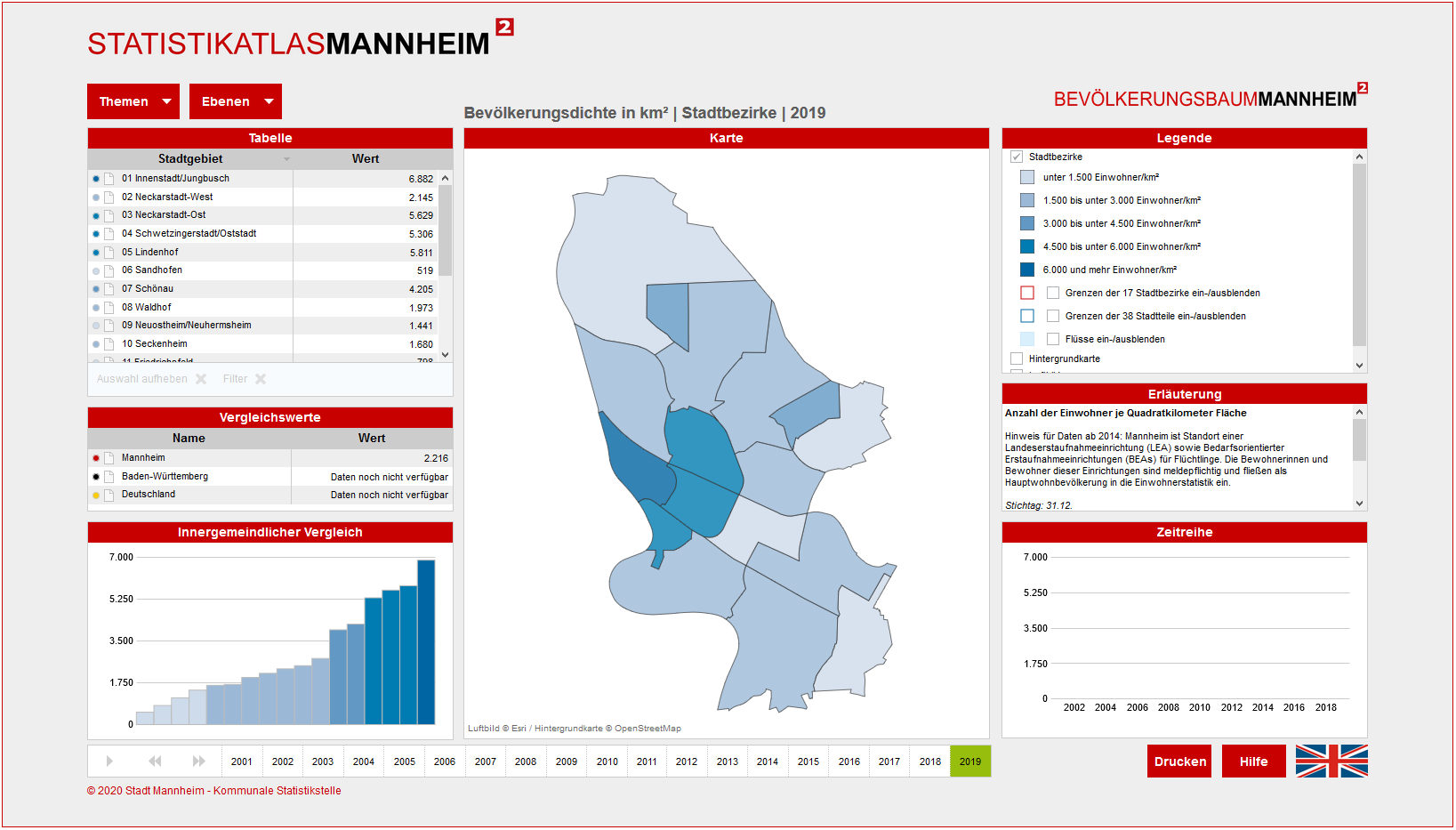Viewport: 1456px width, 830px height.
Task: Click the rewind double-arrow on the timeline
Action: click(155, 762)
